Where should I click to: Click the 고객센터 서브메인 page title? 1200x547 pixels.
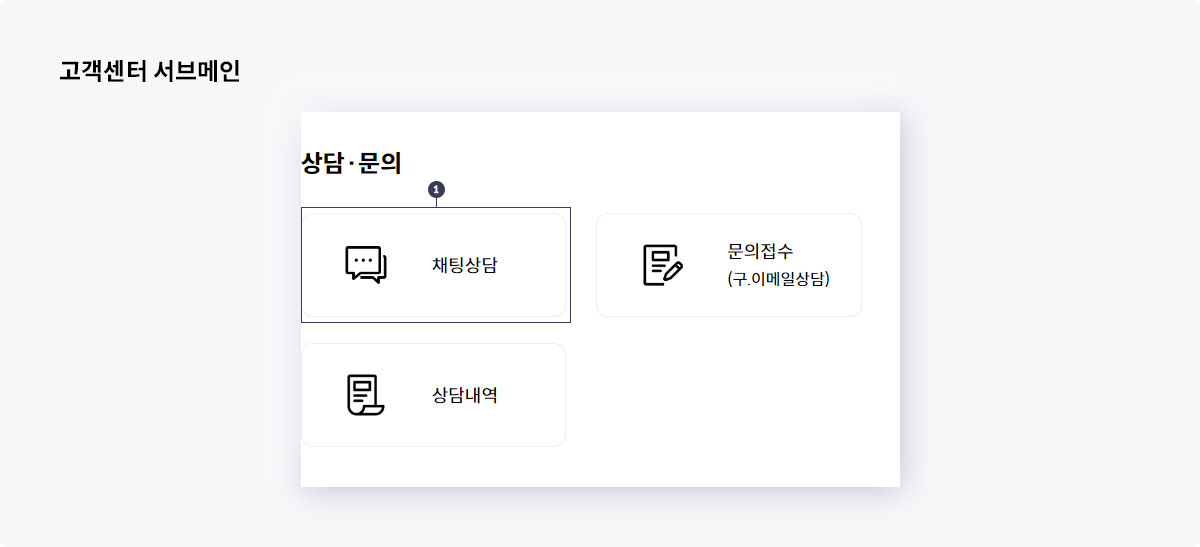[150, 72]
